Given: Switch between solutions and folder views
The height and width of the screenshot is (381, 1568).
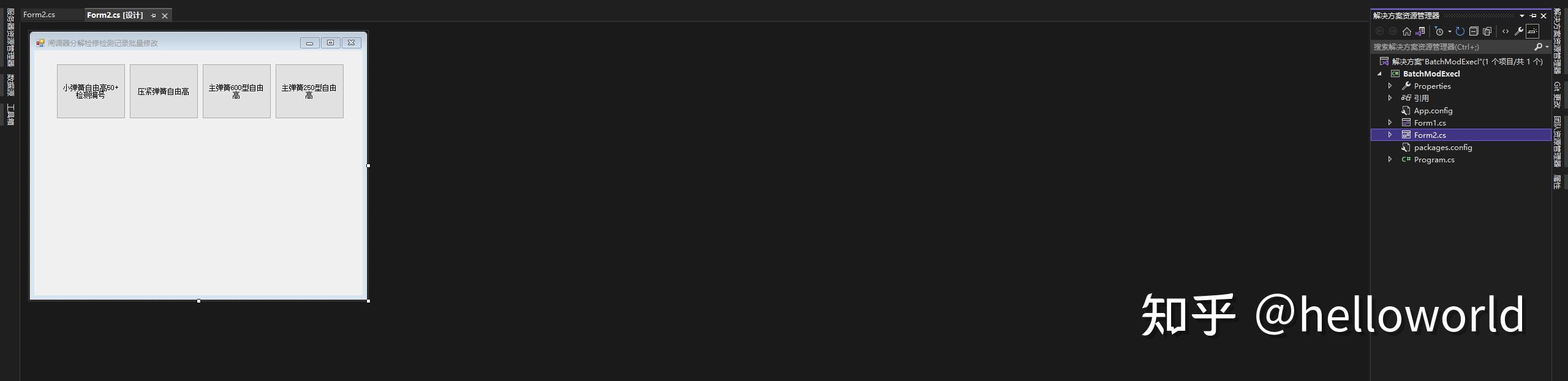Looking at the screenshot, I should tap(1420, 31).
